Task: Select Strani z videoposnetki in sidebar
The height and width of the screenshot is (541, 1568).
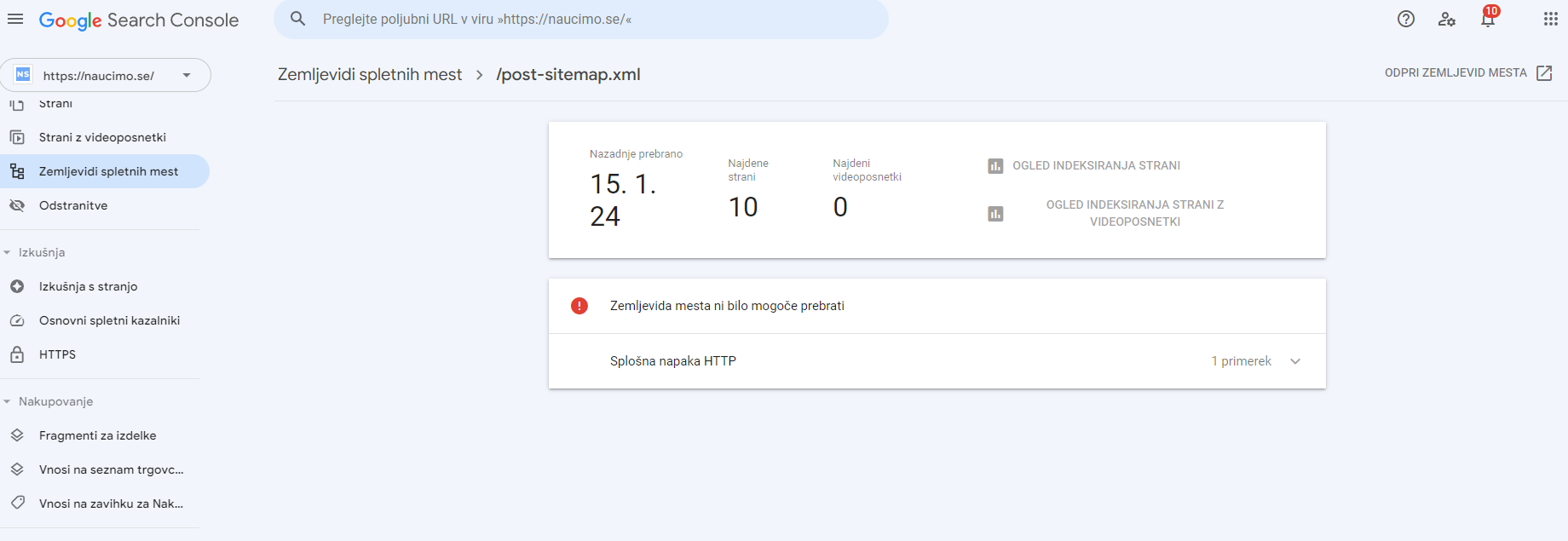Action: (x=102, y=137)
